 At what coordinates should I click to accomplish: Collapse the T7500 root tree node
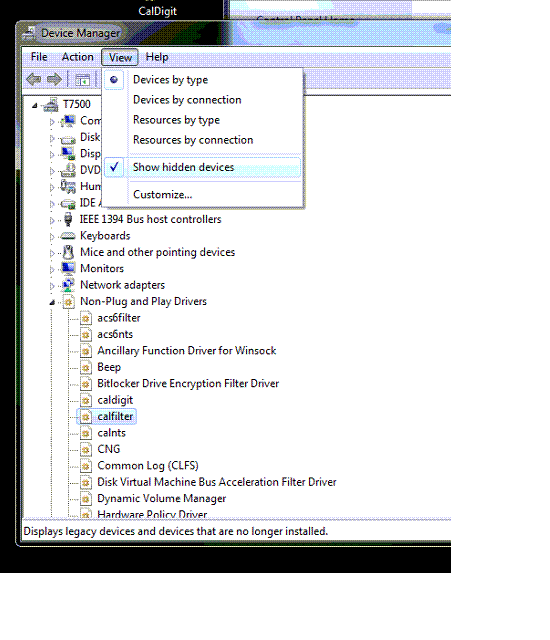pos(35,106)
